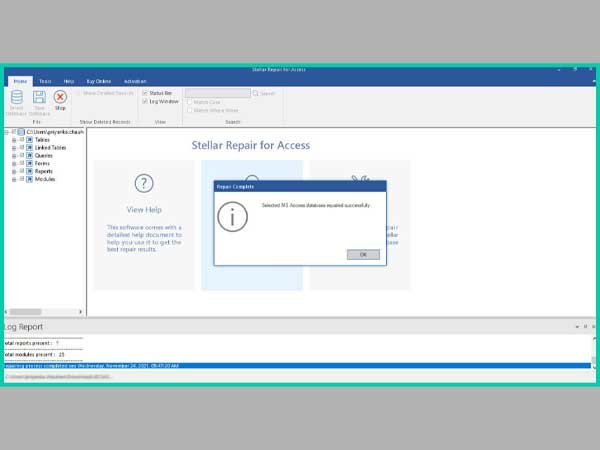Collapse the root database path node
The height and width of the screenshot is (450, 600).
6,132
